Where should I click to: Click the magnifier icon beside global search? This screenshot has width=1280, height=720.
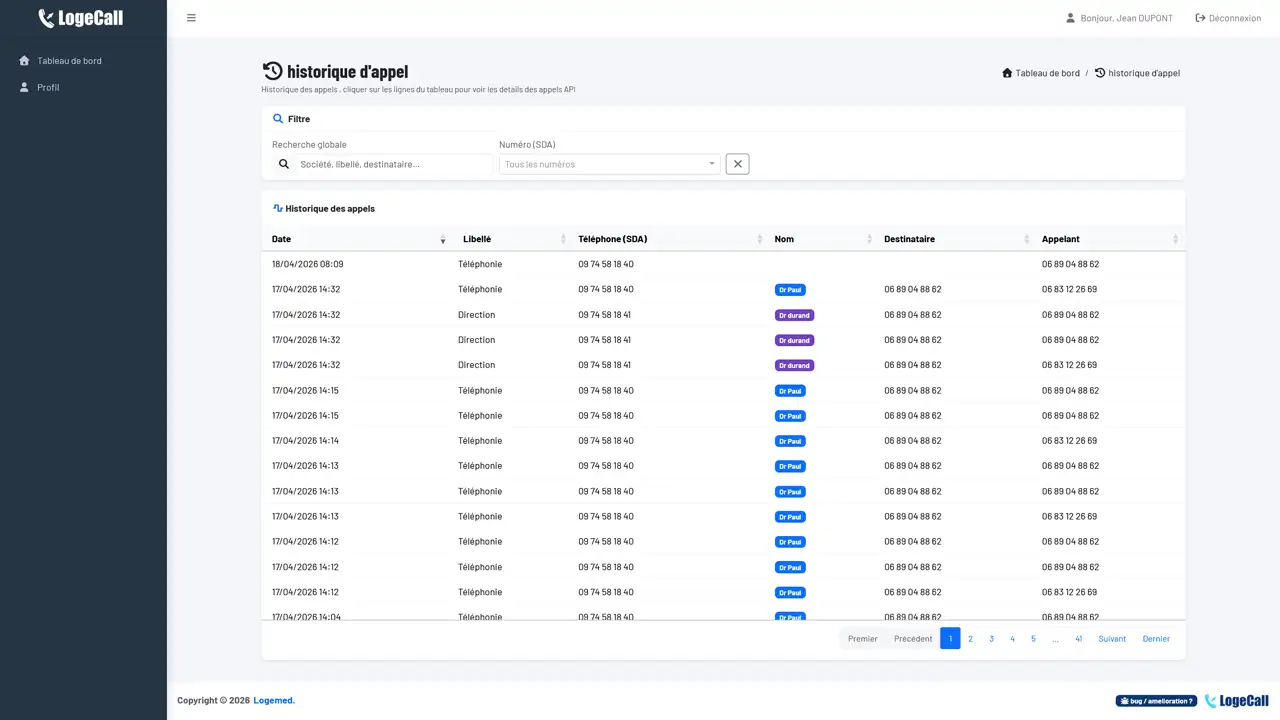(284, 164)
